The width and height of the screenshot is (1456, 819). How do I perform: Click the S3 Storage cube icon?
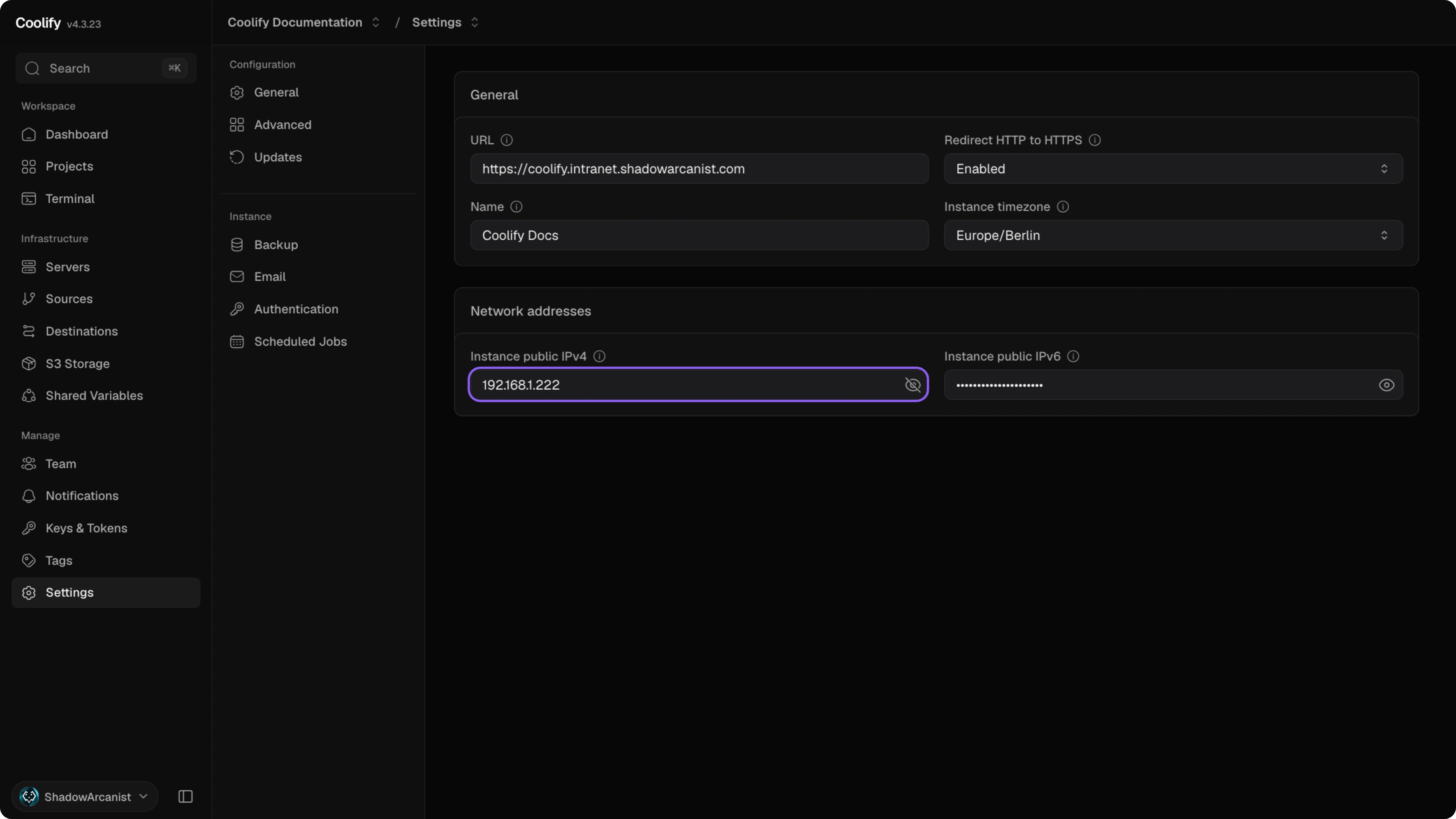[x=29, y=364]
